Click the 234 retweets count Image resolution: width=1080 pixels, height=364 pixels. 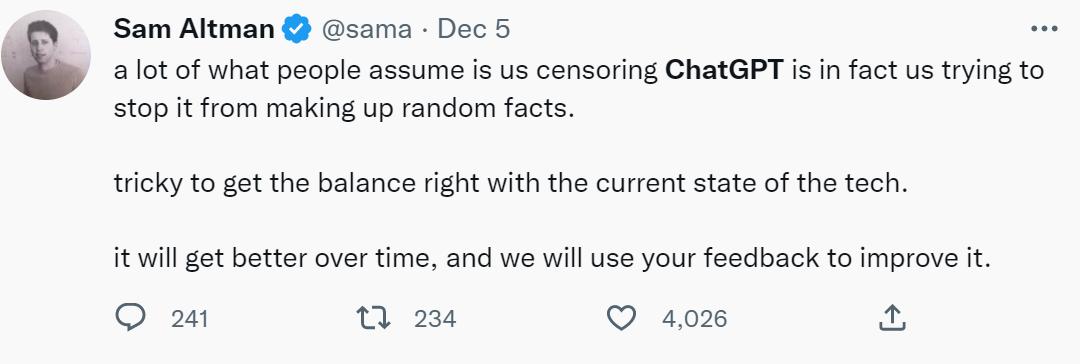tap(435, 318)
